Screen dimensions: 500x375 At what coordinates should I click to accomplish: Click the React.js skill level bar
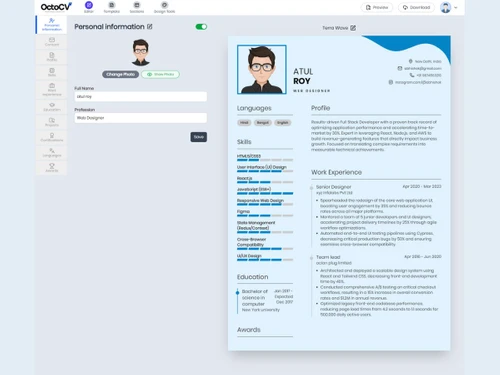(265, 182)
